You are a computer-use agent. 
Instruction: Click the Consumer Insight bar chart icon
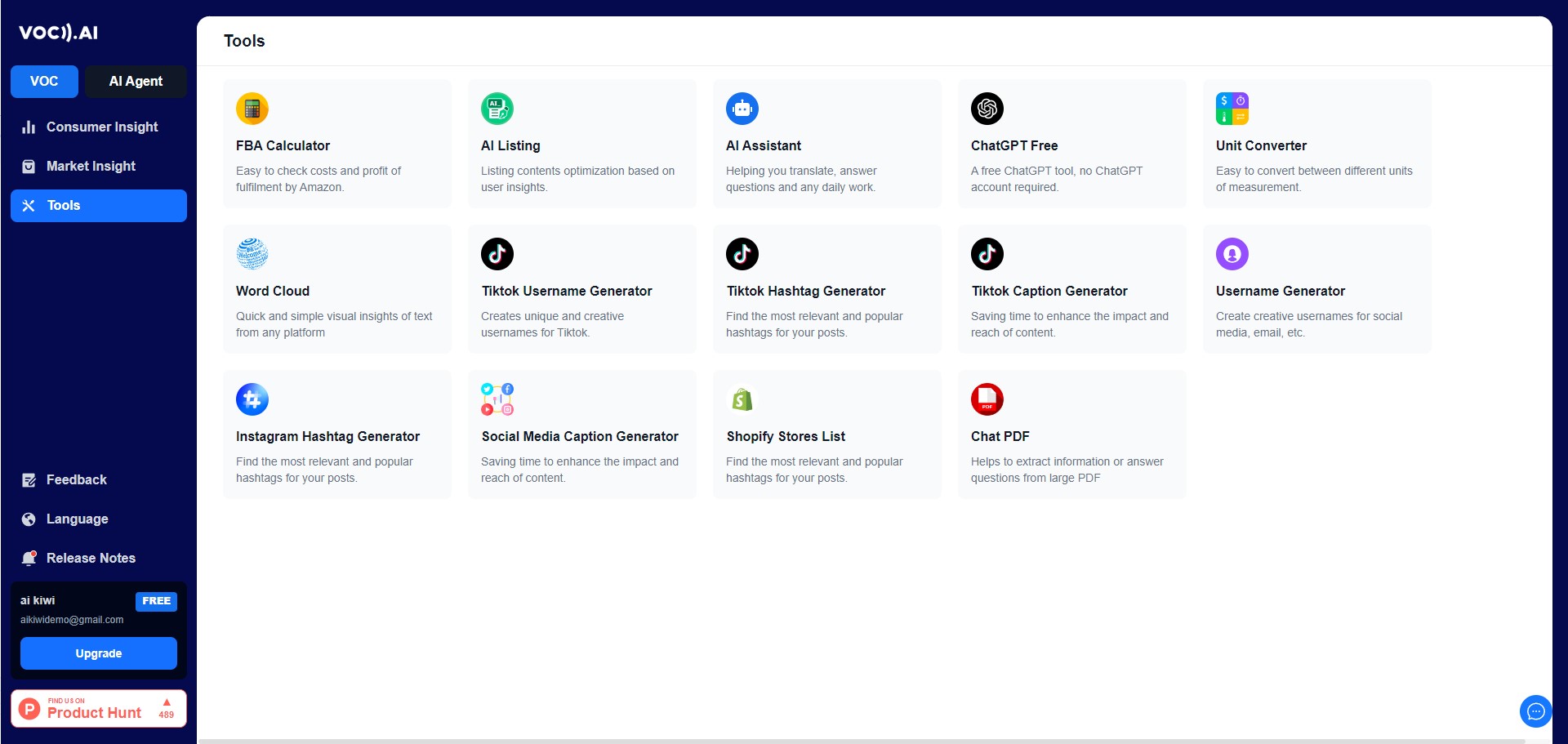(29, 127)
